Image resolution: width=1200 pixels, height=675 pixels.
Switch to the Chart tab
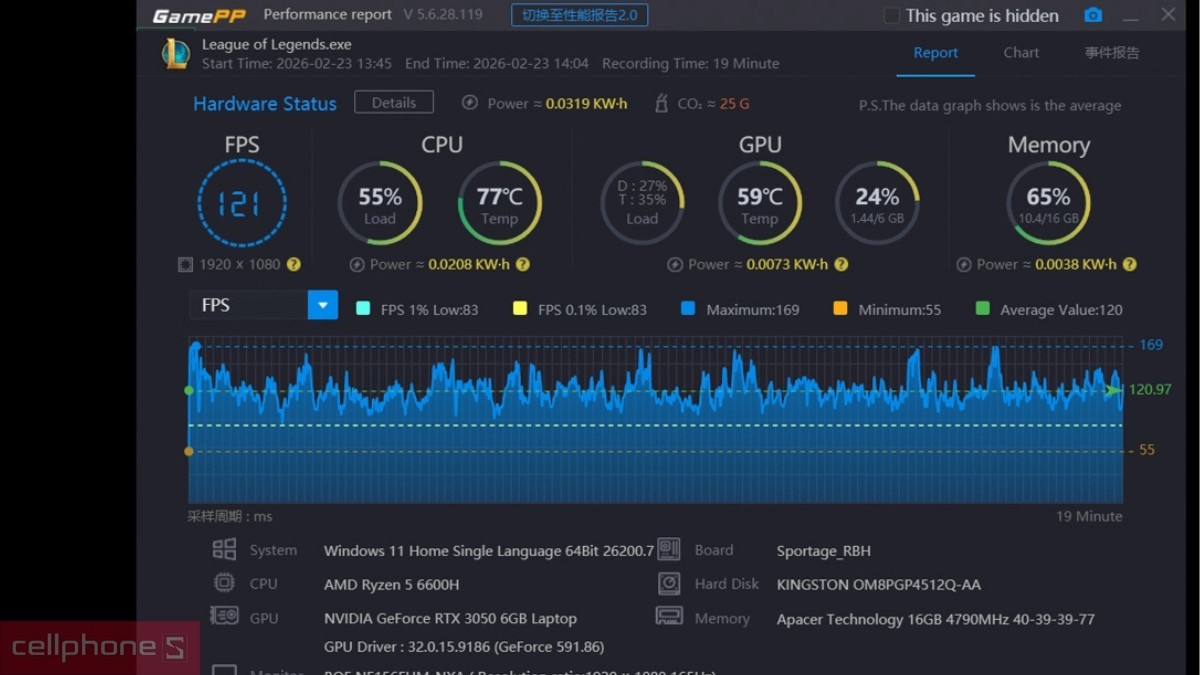tap(1021, 53)
